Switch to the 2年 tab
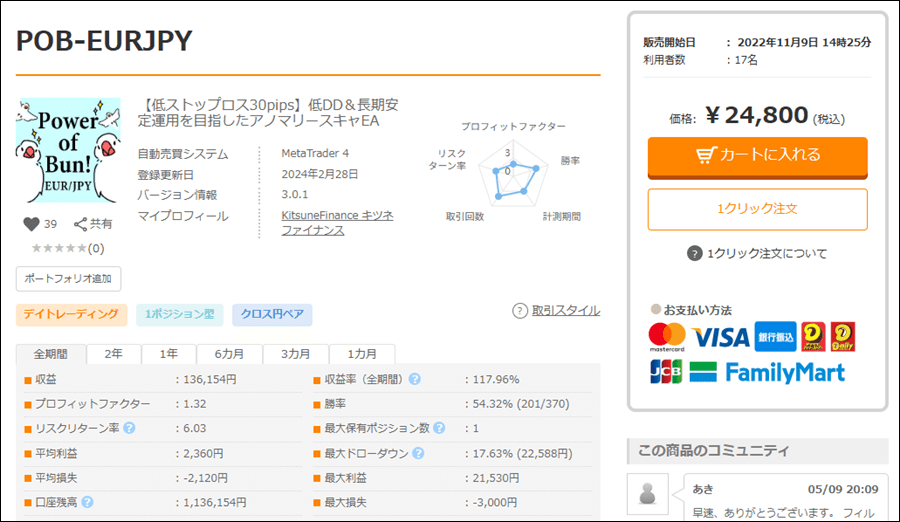Image resolution: width=900 pixels, height=522 pixels. click(114, 354)
